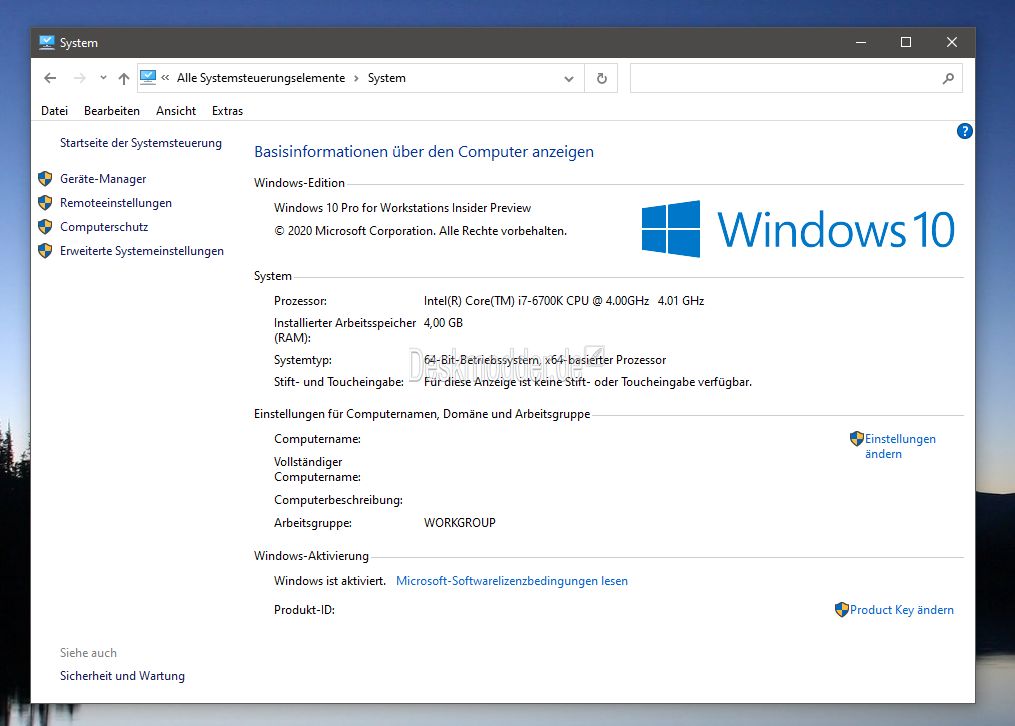Image resolution: width=1015 pixels, height=726 pixels.
Task: Open the Bearbeiten menu
Action: pyautogui.click(x=112, y=111)
